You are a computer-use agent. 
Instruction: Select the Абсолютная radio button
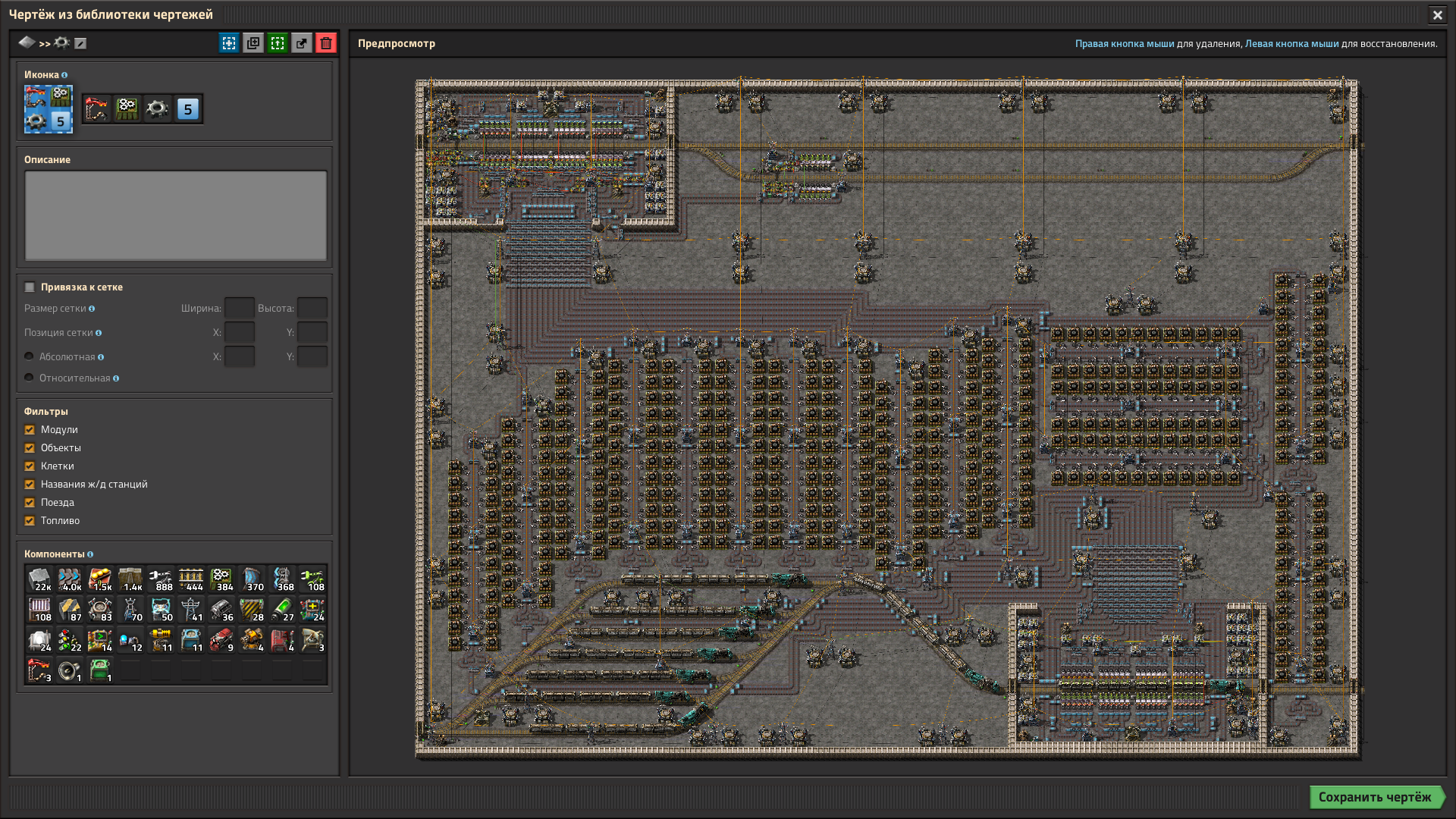30,356
